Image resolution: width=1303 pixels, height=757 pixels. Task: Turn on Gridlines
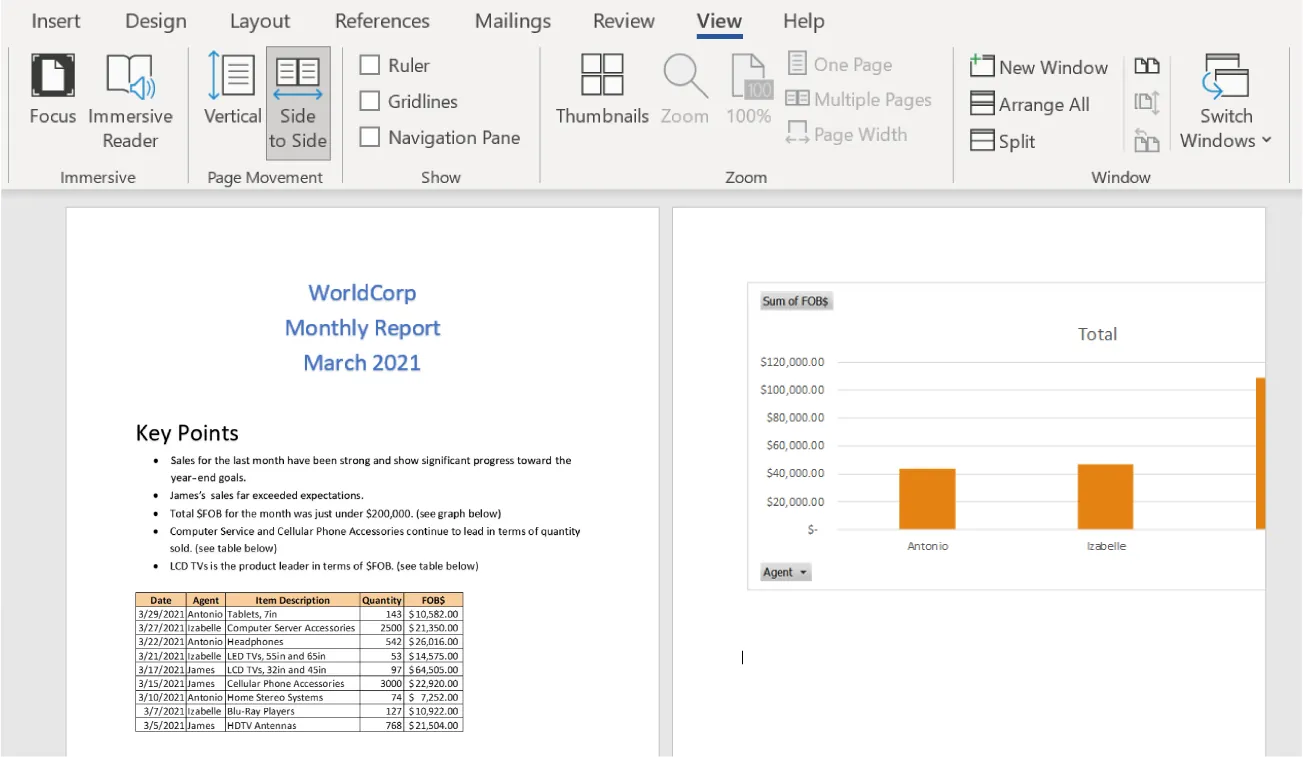(371, 101)
